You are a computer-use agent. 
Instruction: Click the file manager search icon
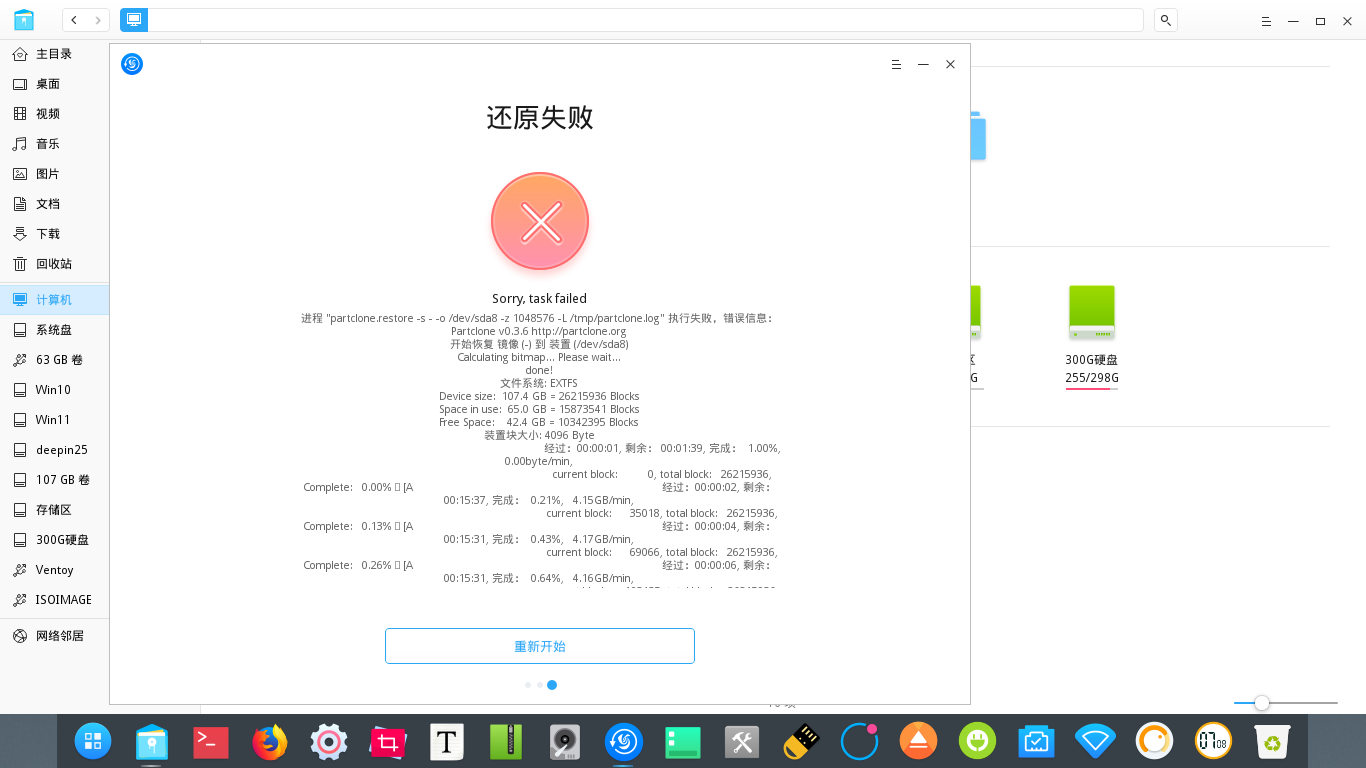coord(1165,20)
